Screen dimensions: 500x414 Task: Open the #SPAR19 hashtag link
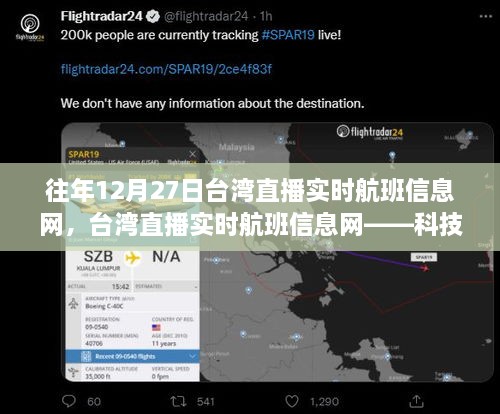(x=288, y=35)
